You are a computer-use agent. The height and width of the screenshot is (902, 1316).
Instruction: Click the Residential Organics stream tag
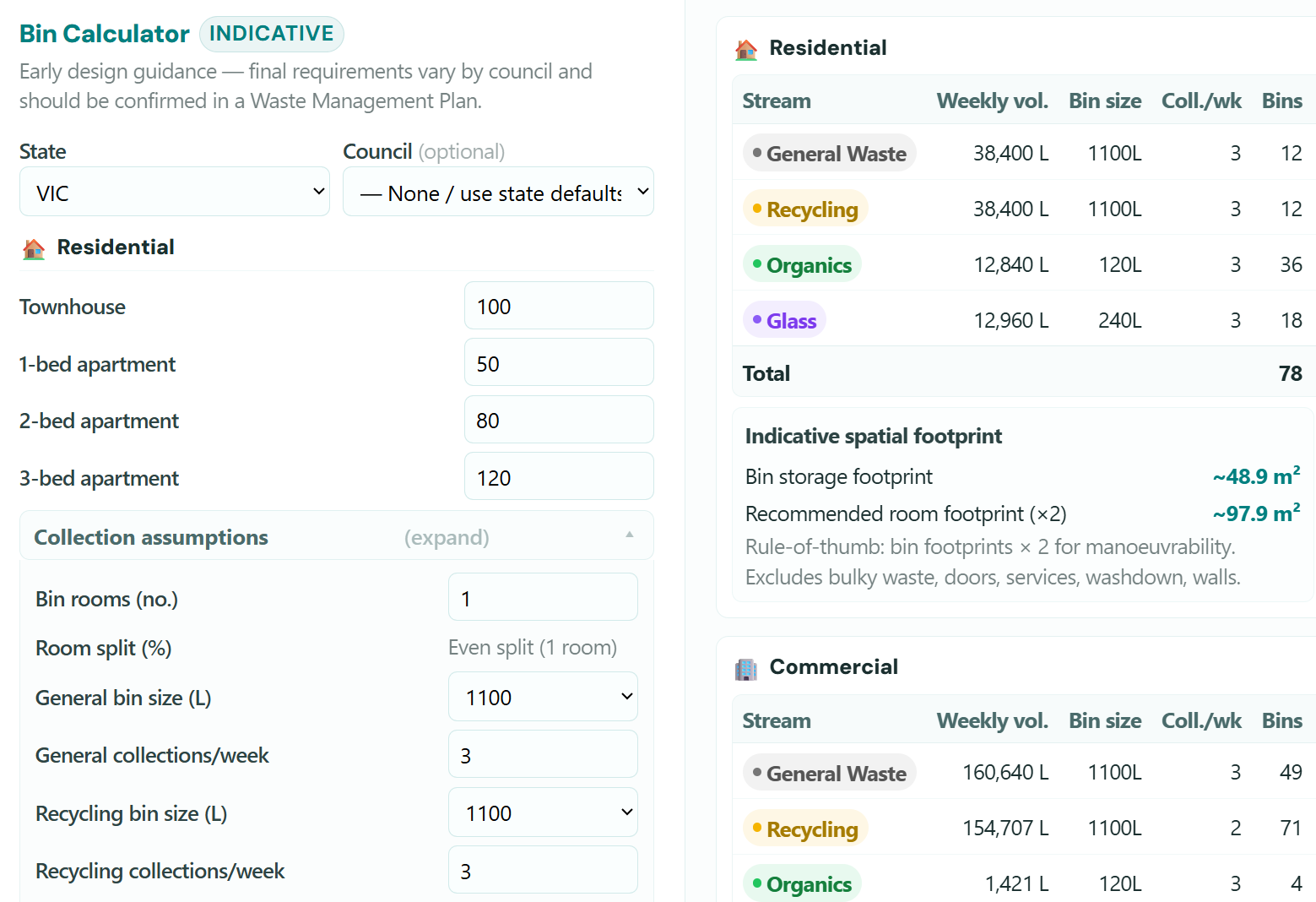point(802,265)
